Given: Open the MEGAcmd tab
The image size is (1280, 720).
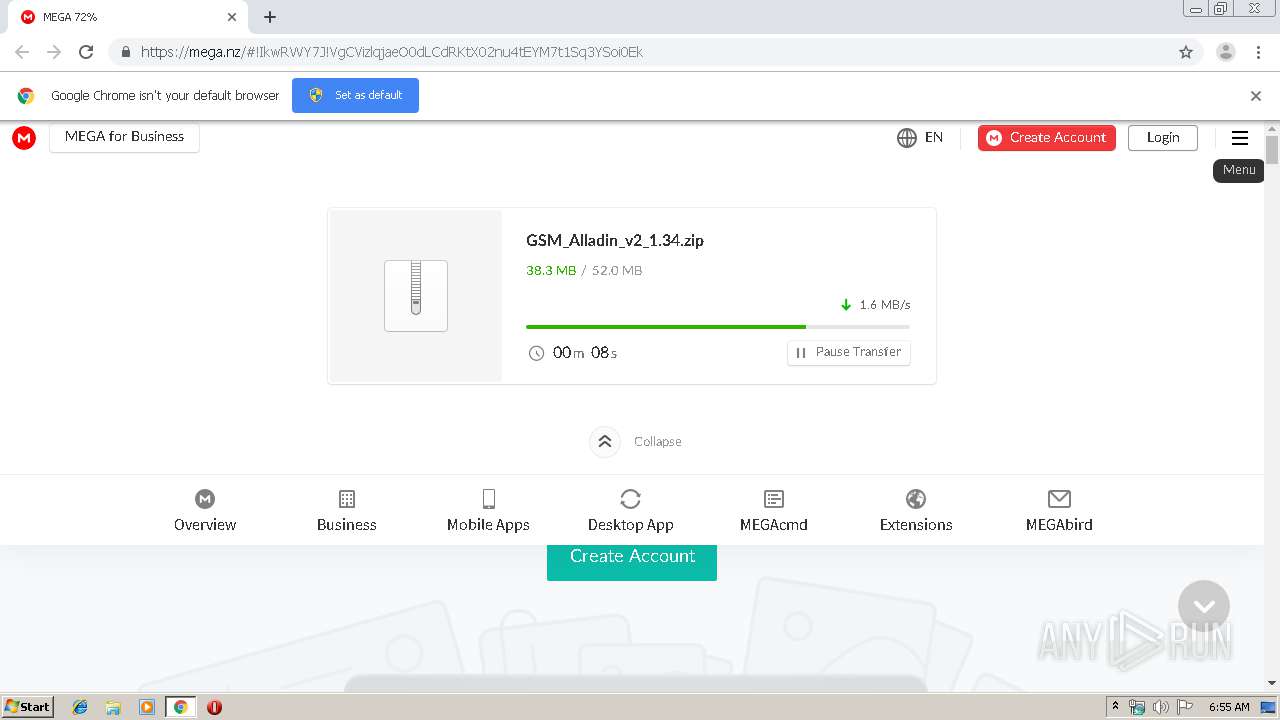Looking at the screenshot, I should click(774, 511).
